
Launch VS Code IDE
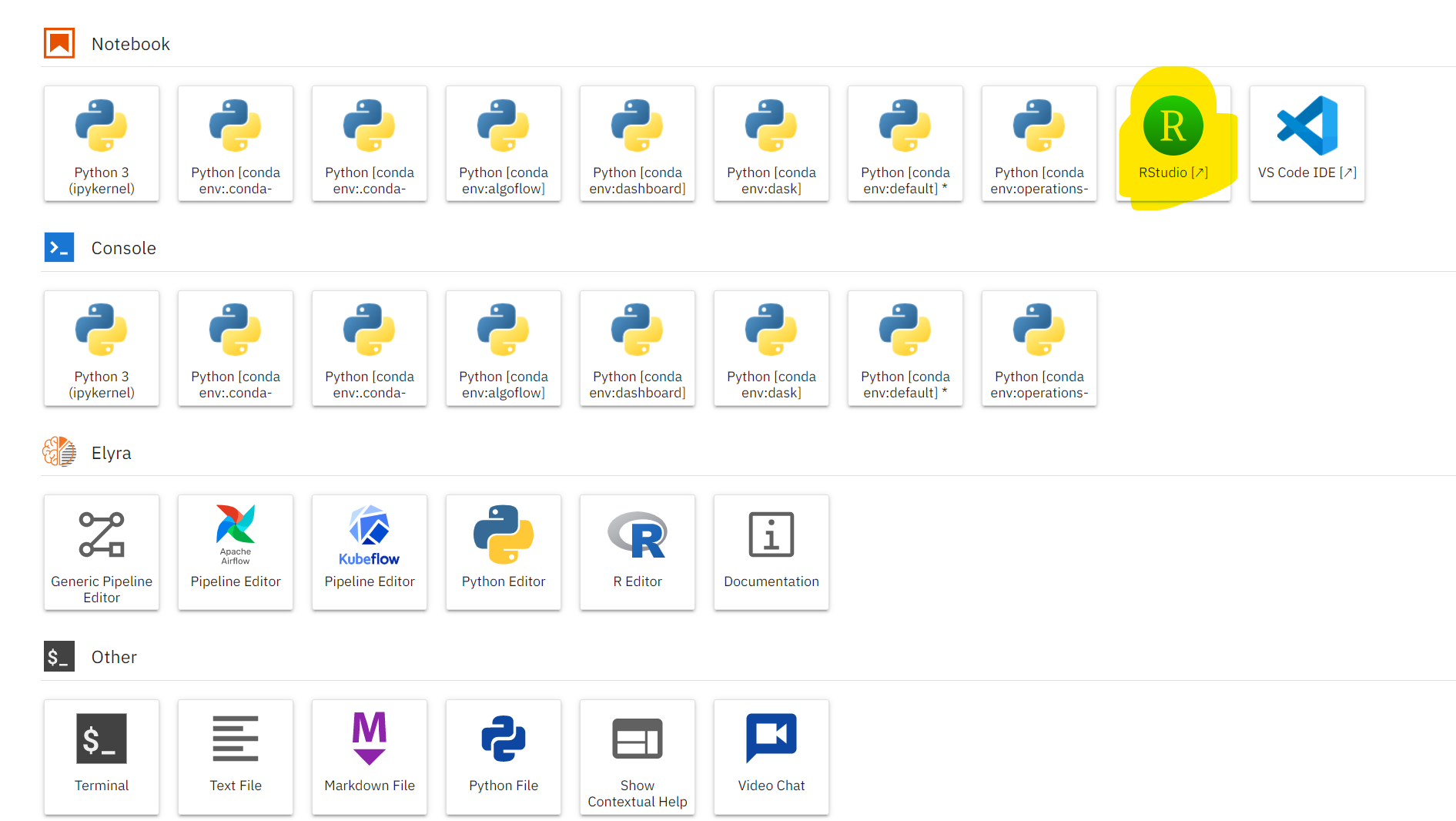[1307, 144]
